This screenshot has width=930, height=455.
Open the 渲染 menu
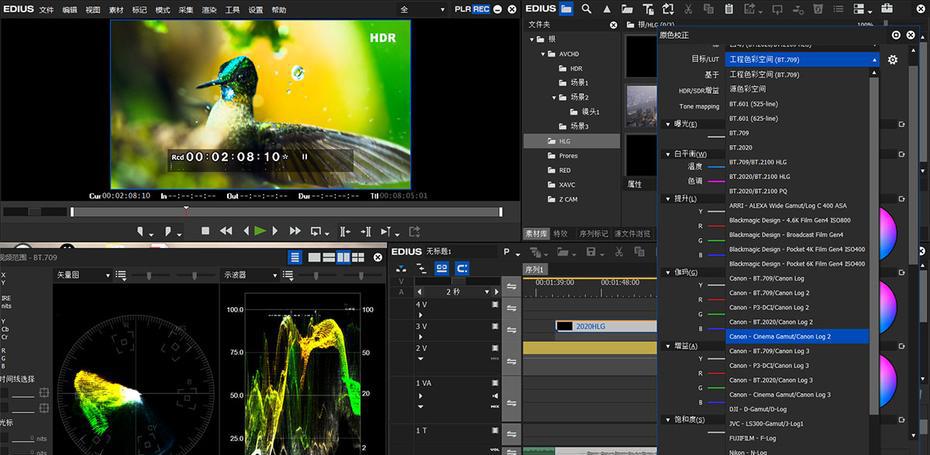pos(209,10)
